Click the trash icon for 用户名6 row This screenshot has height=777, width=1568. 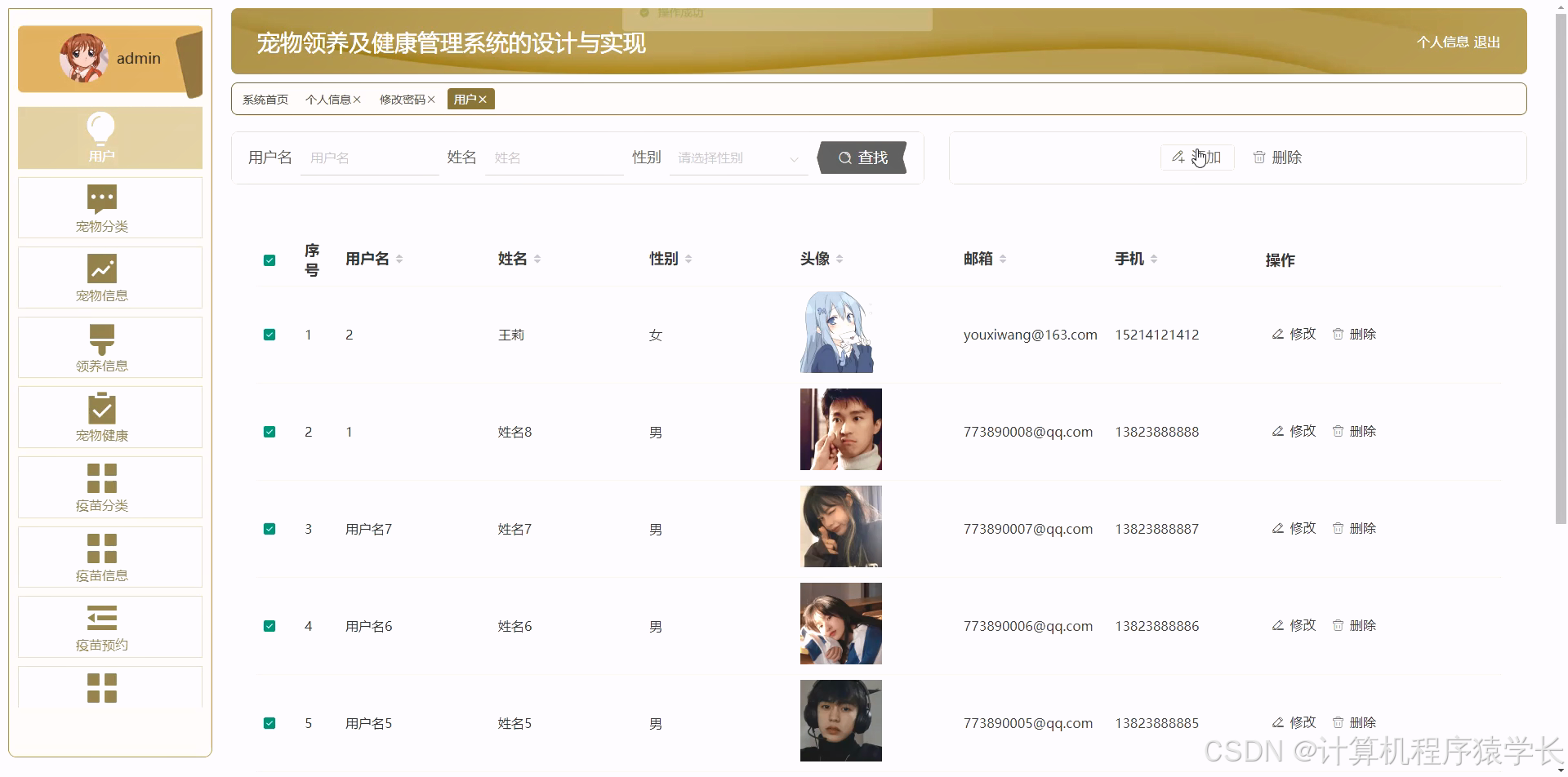[x=1338, y=625]
